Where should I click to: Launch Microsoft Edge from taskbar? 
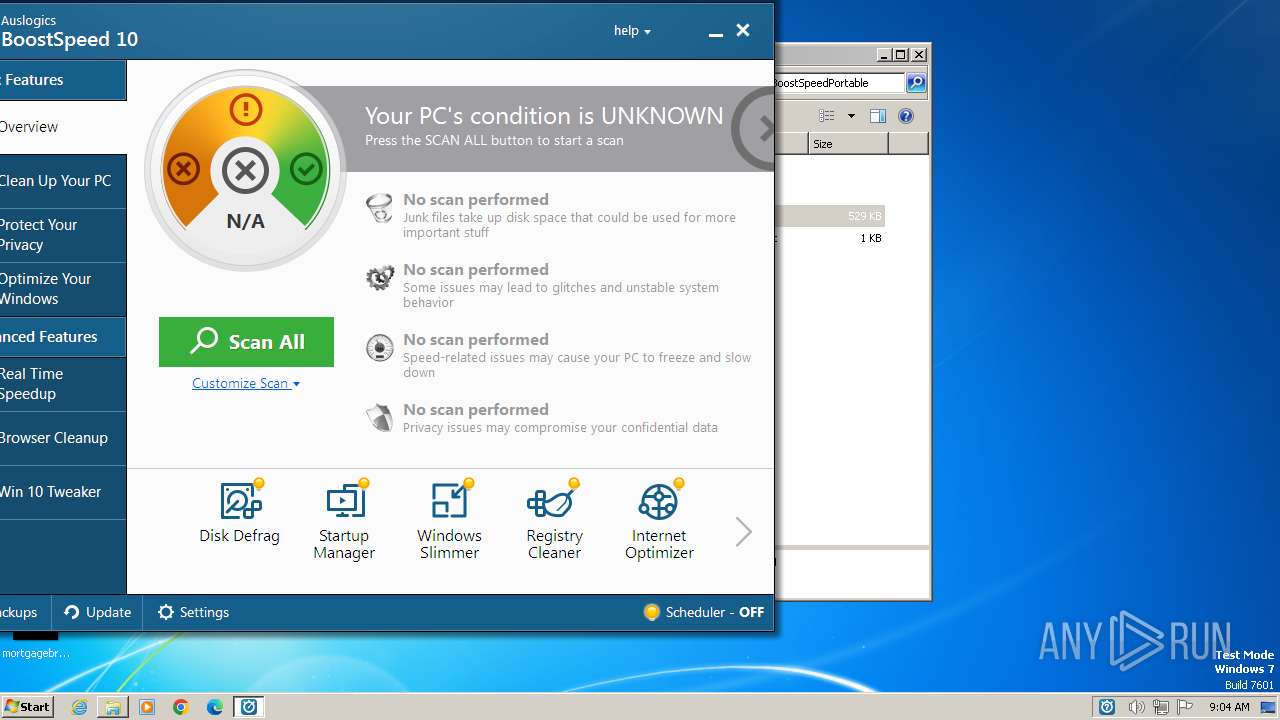[x=215, y=707]
